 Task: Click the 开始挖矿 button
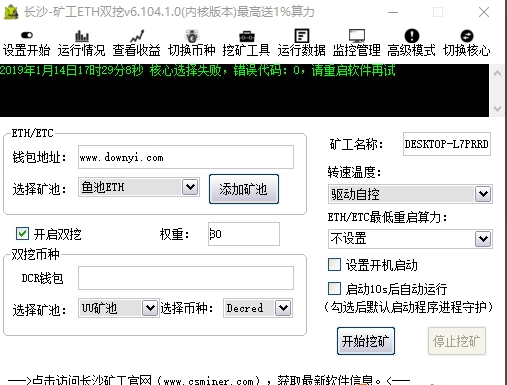[x=366, y=341]
